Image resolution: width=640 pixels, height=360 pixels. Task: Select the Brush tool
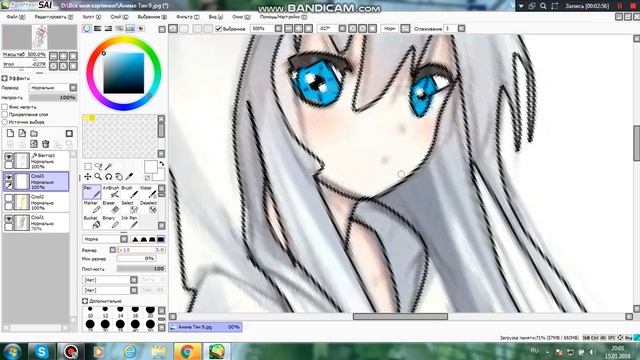(129, 192)
